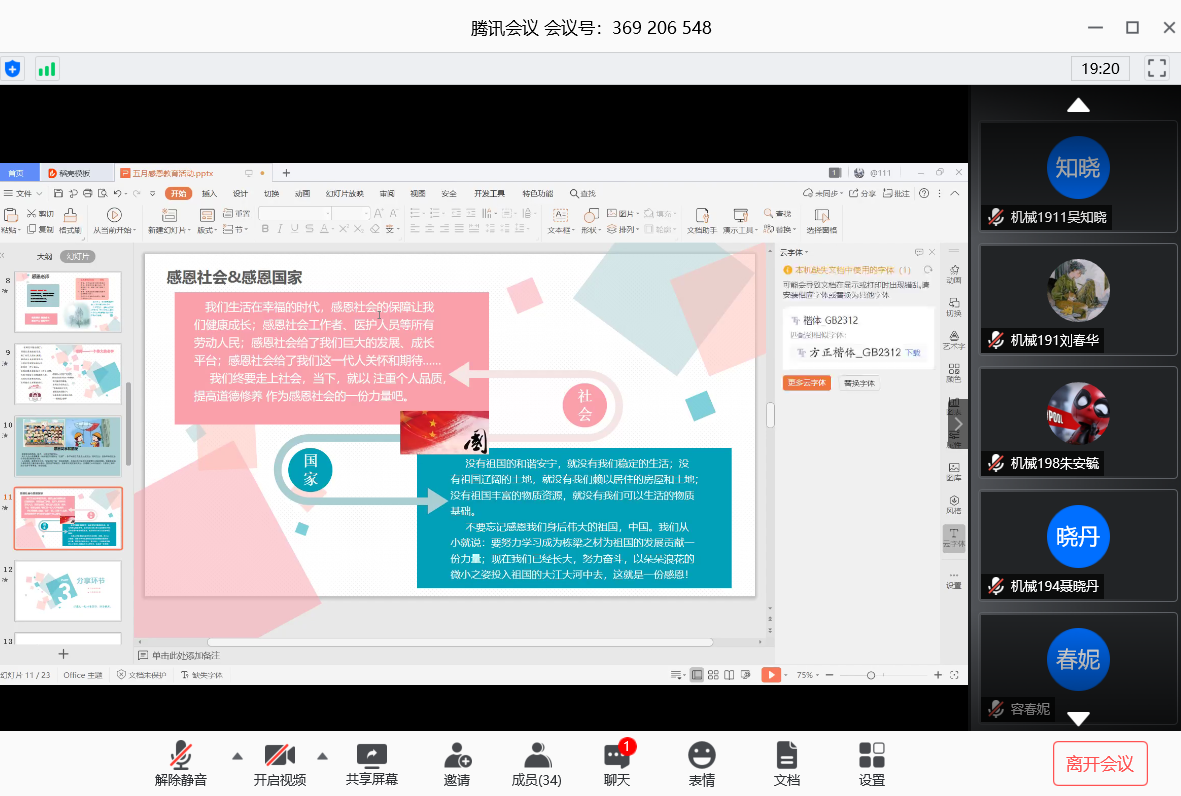The width and height of the screenshot is (1181, 796).
Task: Open 共享屏幕 screen sharing
Action: point(371,765)
